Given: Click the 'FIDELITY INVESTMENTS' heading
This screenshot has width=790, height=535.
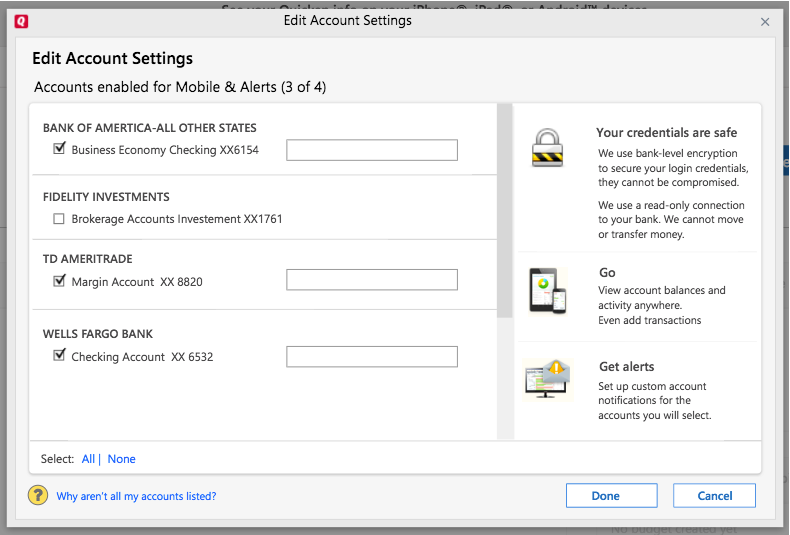Looking at the screenshot, I should point(106,197).
